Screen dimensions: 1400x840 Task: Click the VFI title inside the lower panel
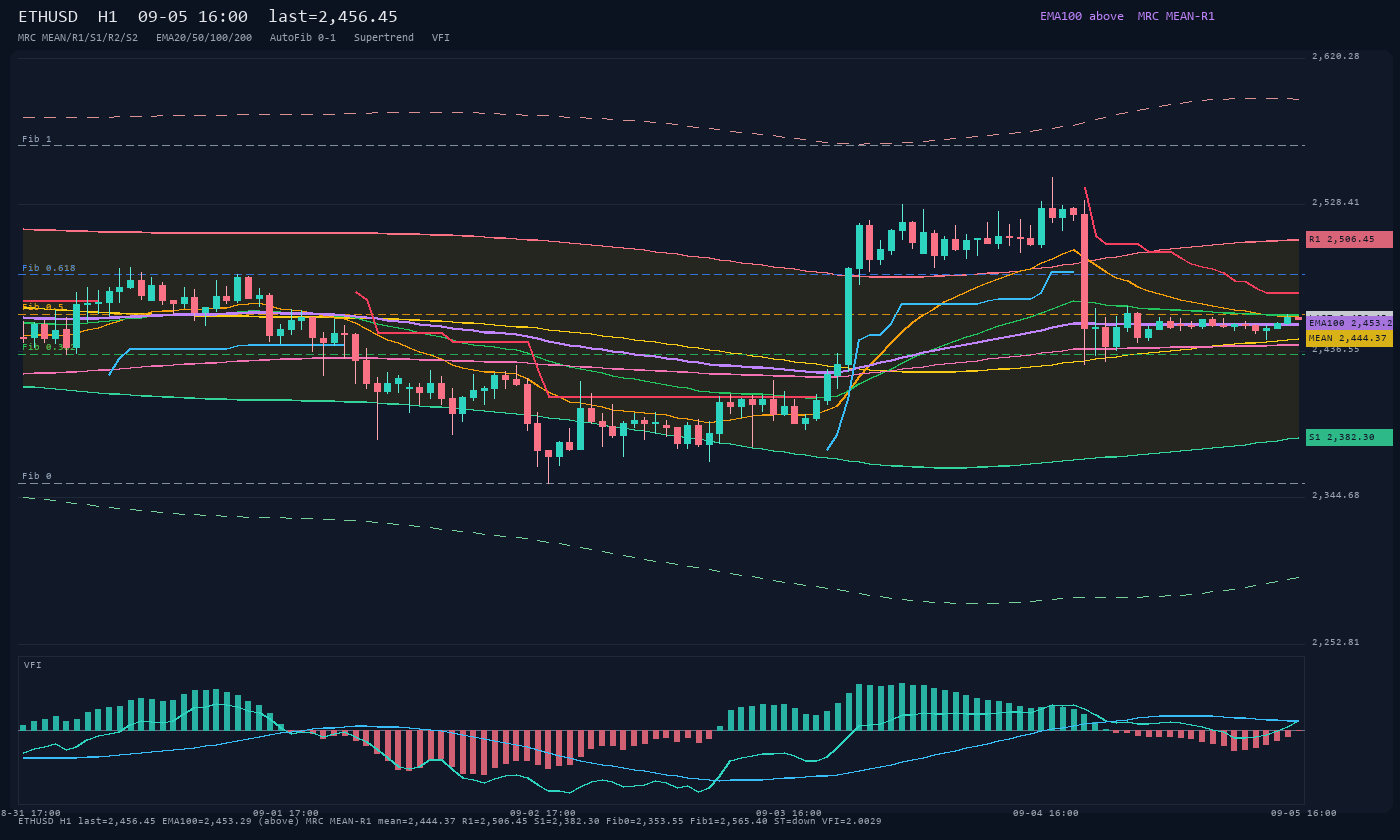point(33,665)
